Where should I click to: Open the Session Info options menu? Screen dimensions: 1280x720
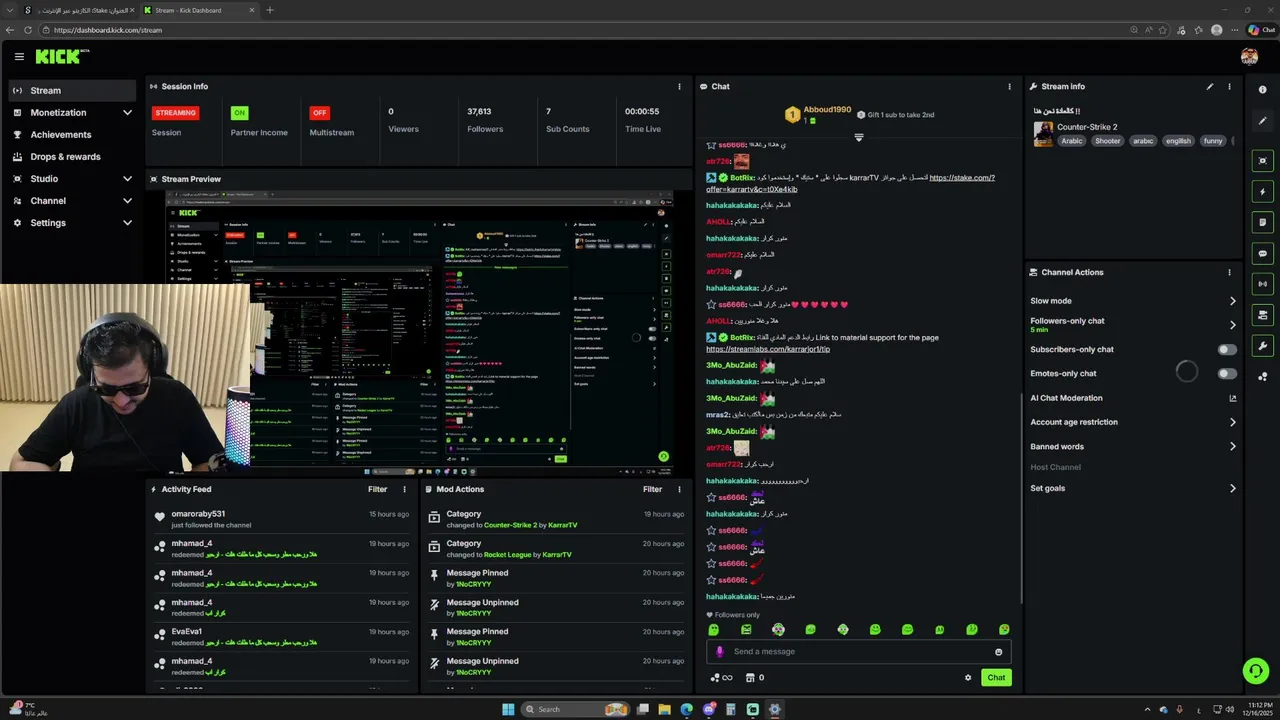pos(679,86)
